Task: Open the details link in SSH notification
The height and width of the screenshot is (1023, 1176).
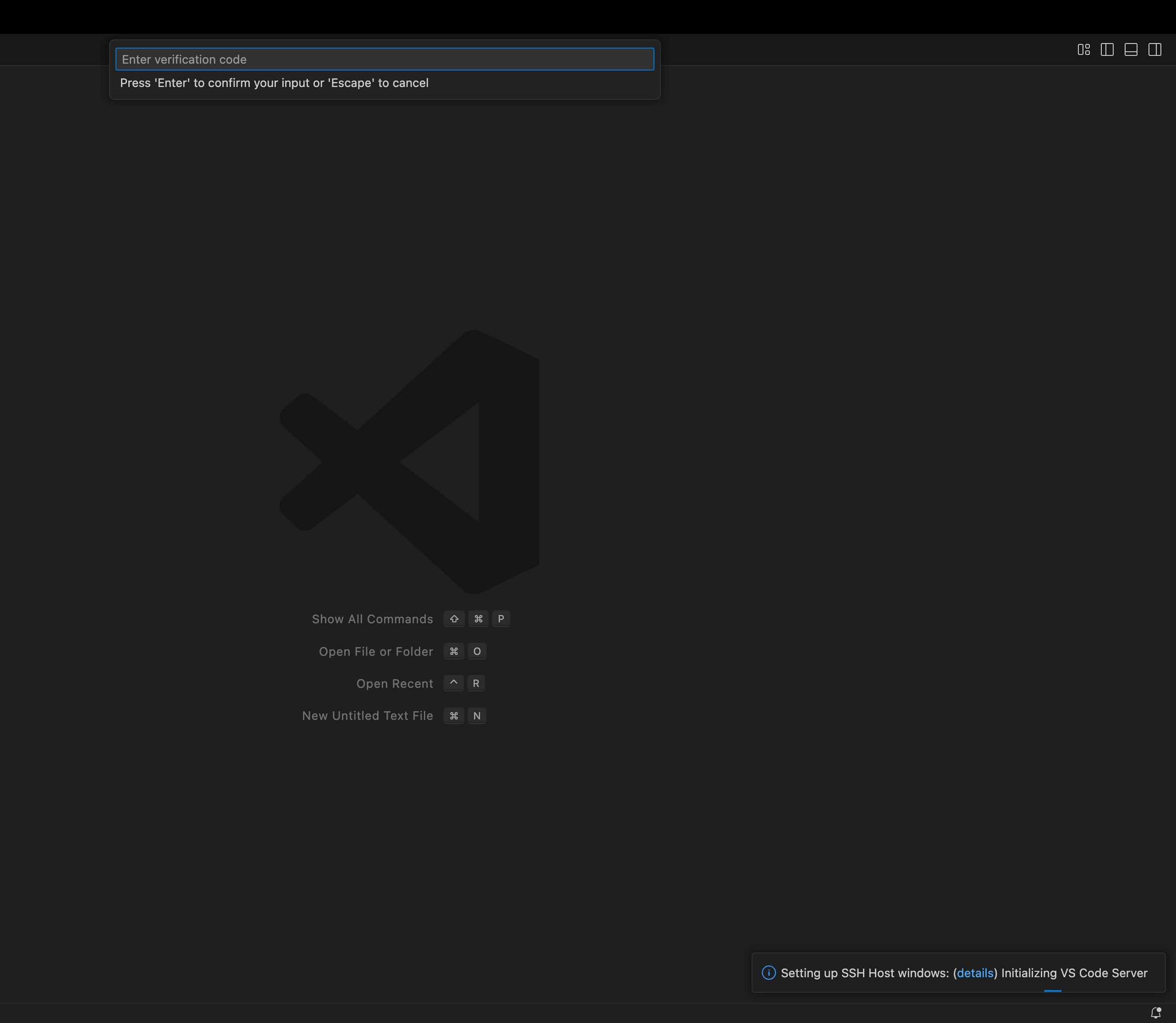Action: click(x=975, y=973)
